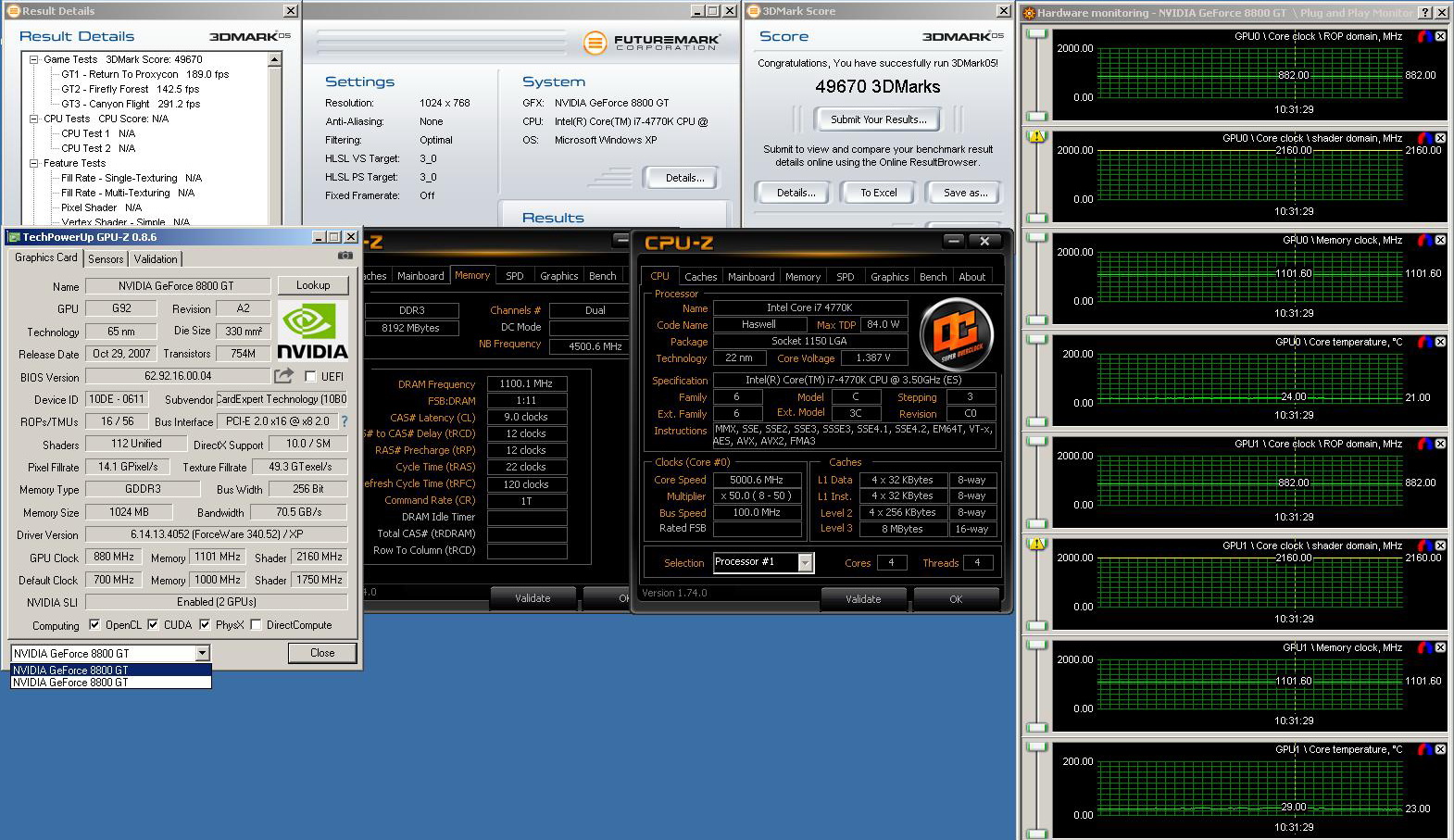Click the To Excel button

click(878, 193)
